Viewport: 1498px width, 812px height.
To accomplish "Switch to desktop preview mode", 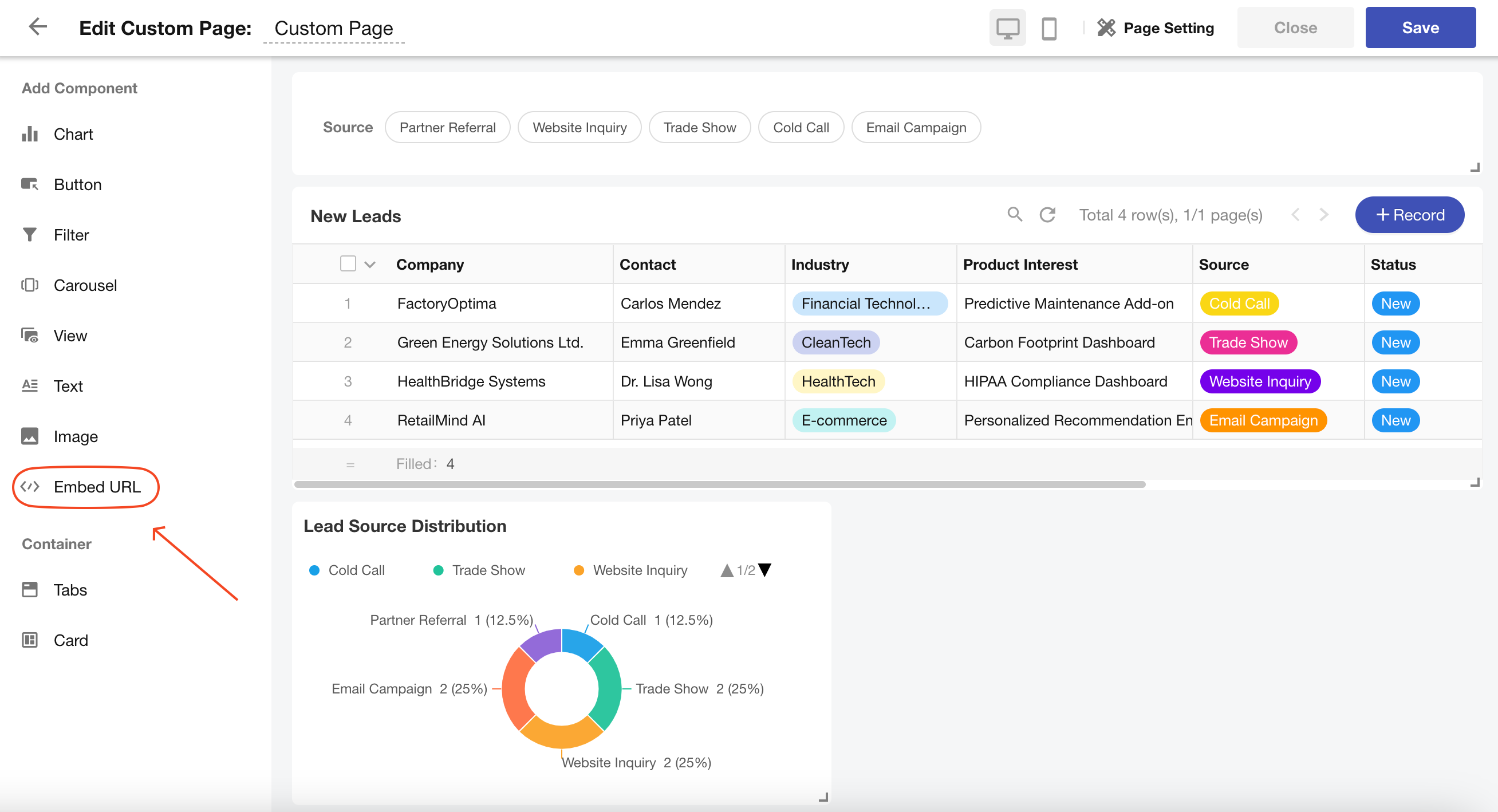I will coord(1007,28).
